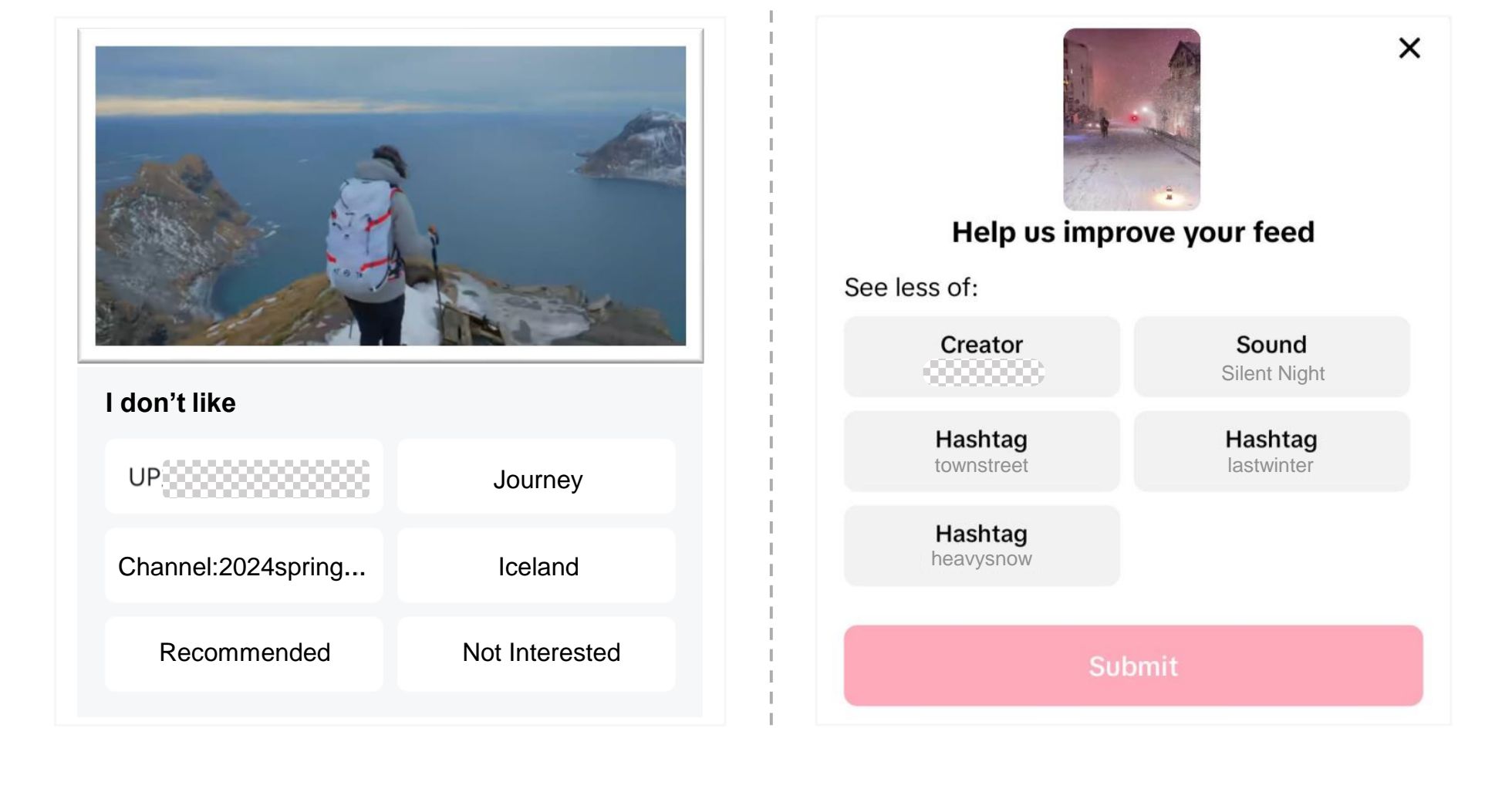Screen dimensions: 1512x799
Task: Toggle the Hashtag townstreet option
Action: point(981,451)
